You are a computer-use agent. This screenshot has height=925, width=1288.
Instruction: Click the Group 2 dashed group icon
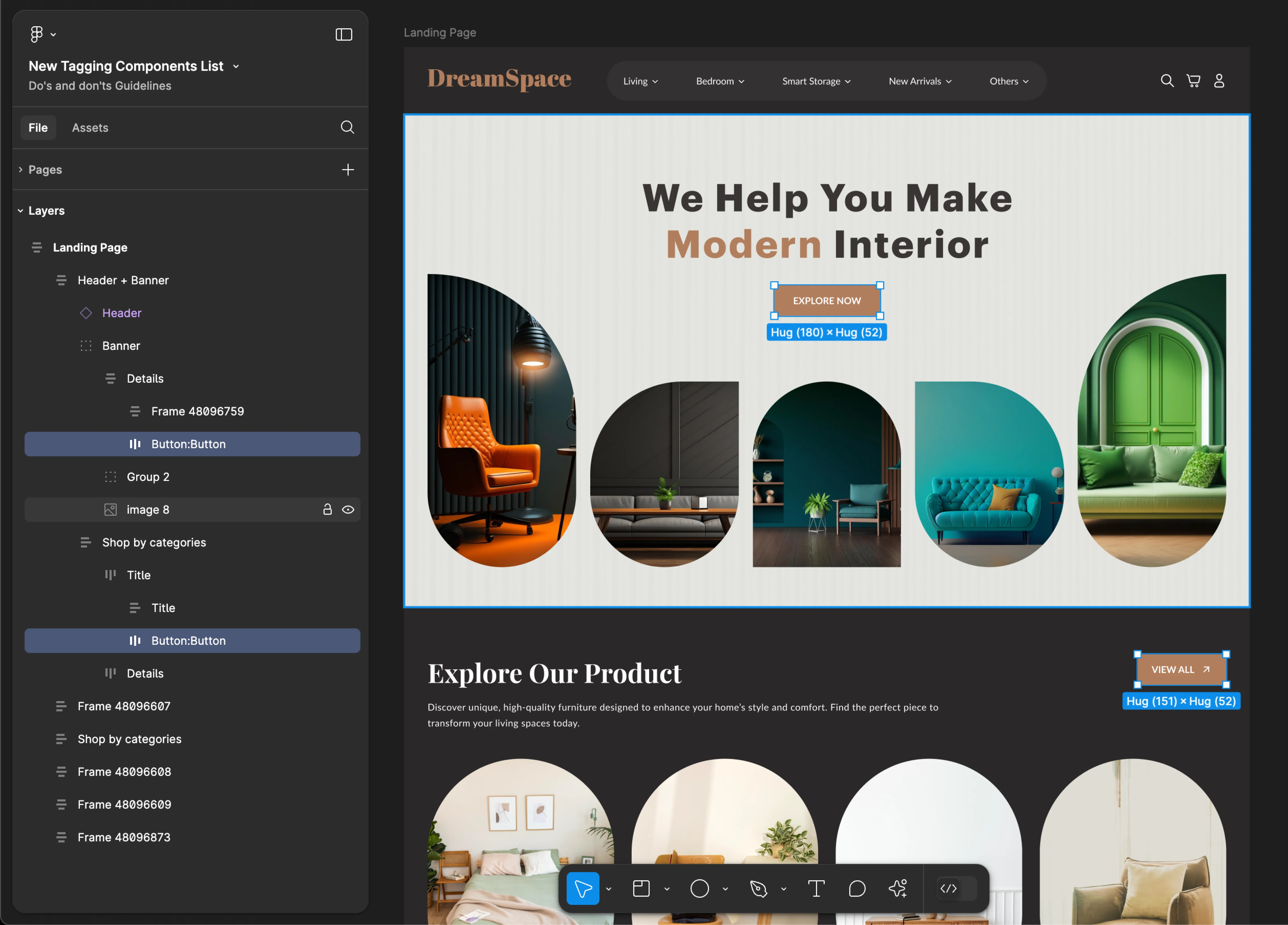click(111, 477)
